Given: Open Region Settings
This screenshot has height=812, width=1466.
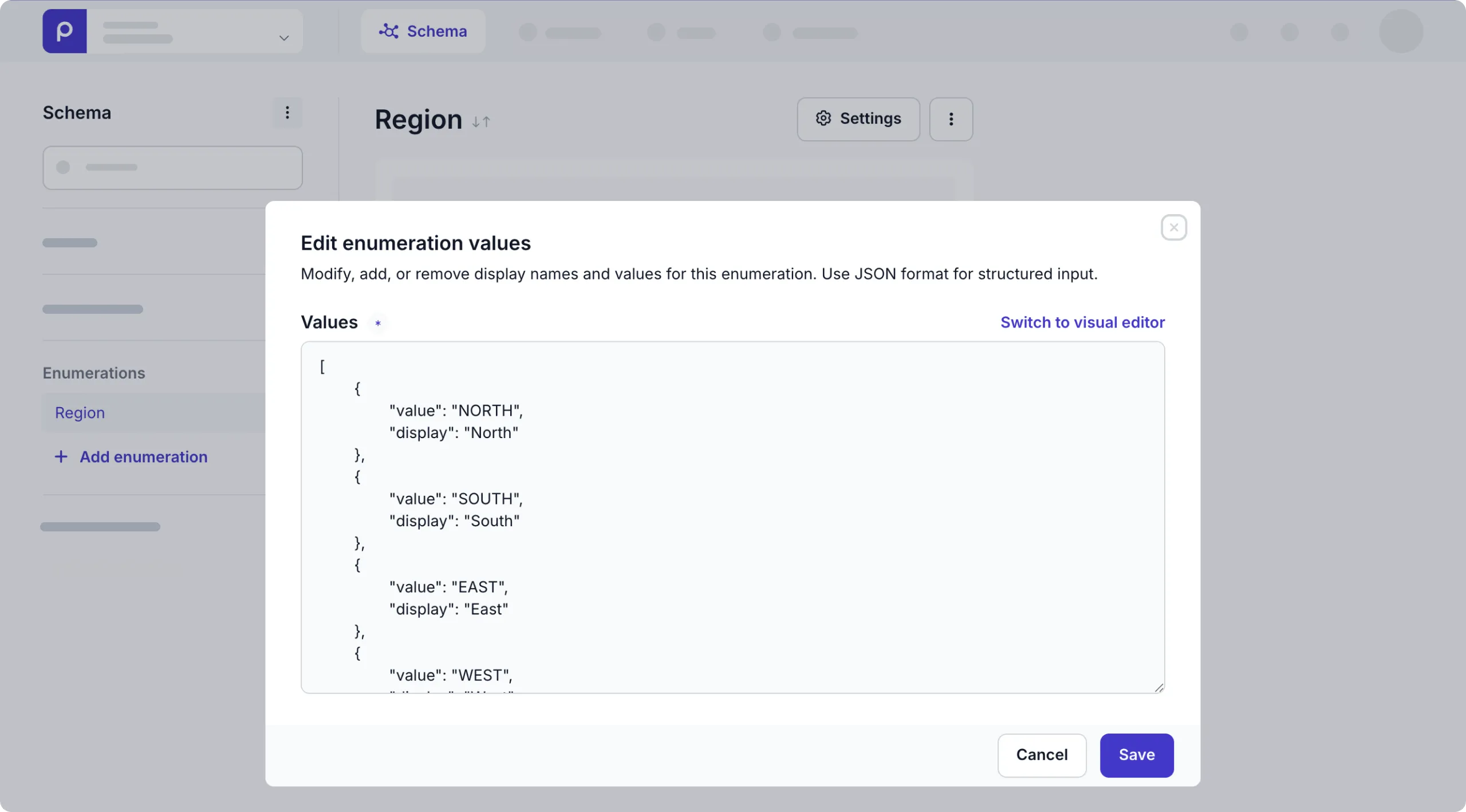Looking at the screenshot, I should pos(858,119).
